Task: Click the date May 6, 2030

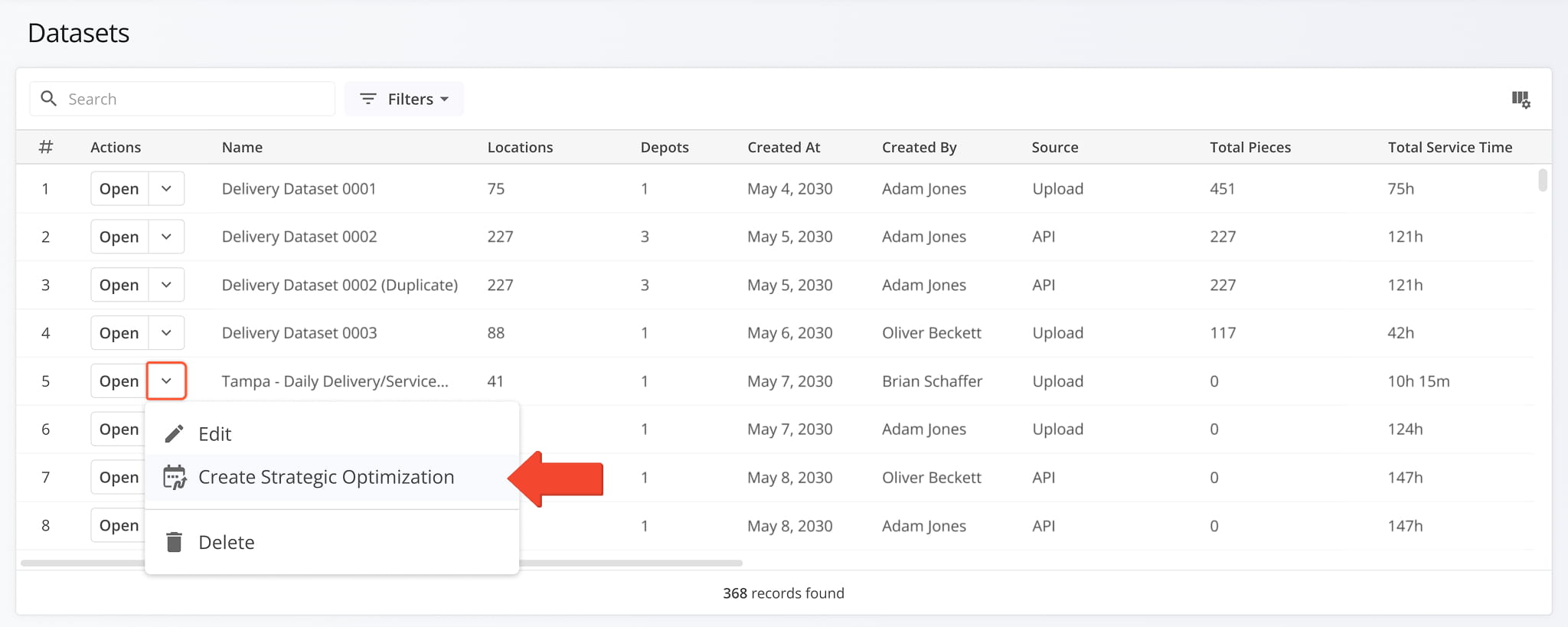Action: [x=789, y=333]
